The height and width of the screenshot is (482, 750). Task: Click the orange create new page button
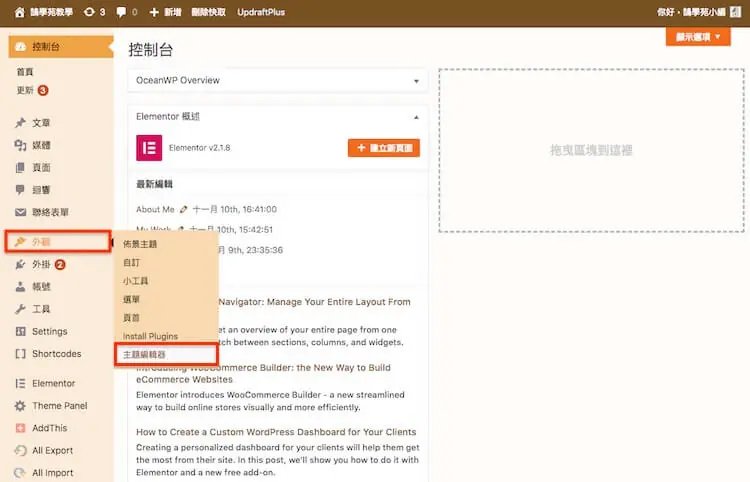tap(384, 148)
